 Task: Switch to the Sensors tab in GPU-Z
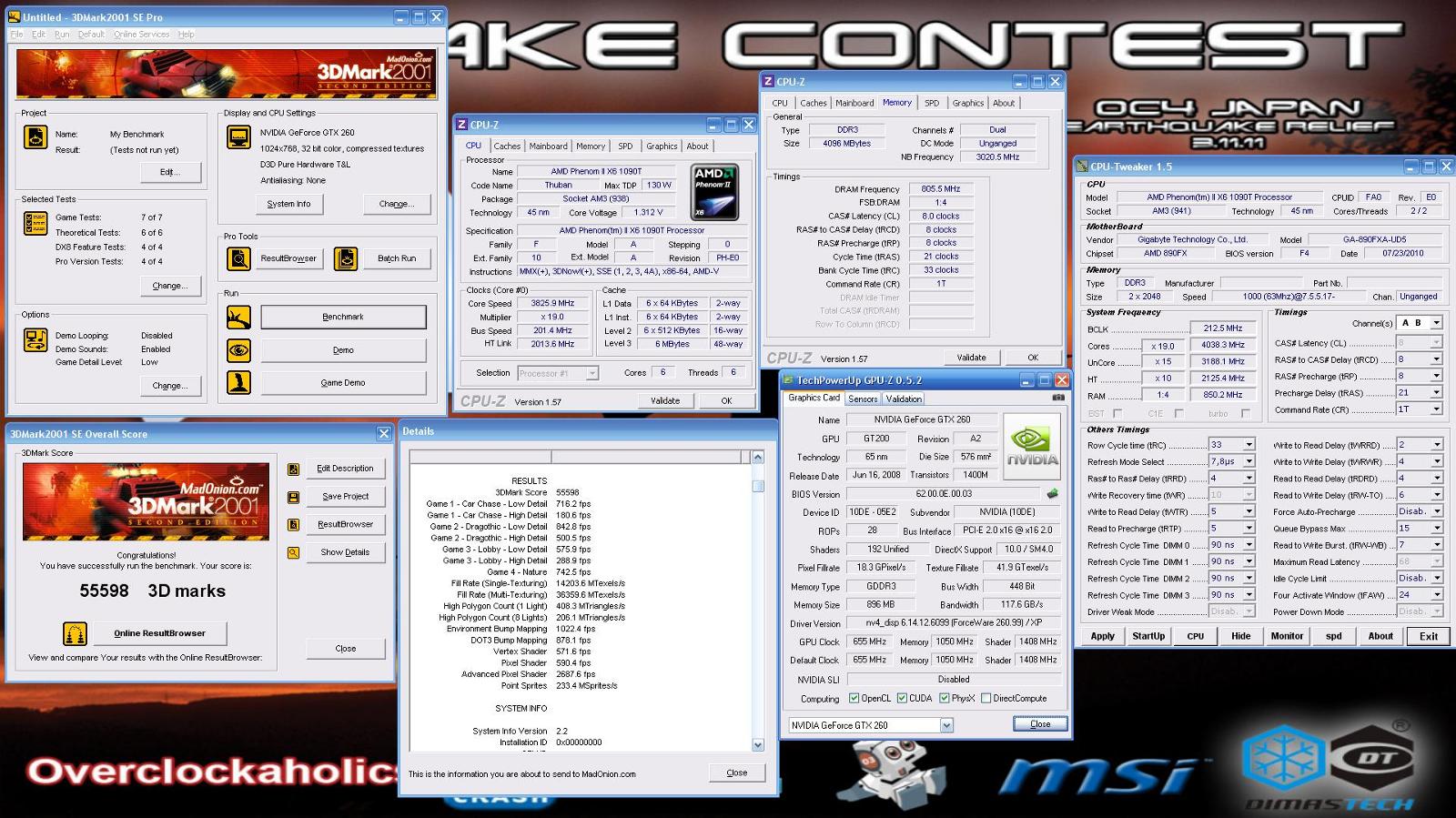tap(863, 399)
